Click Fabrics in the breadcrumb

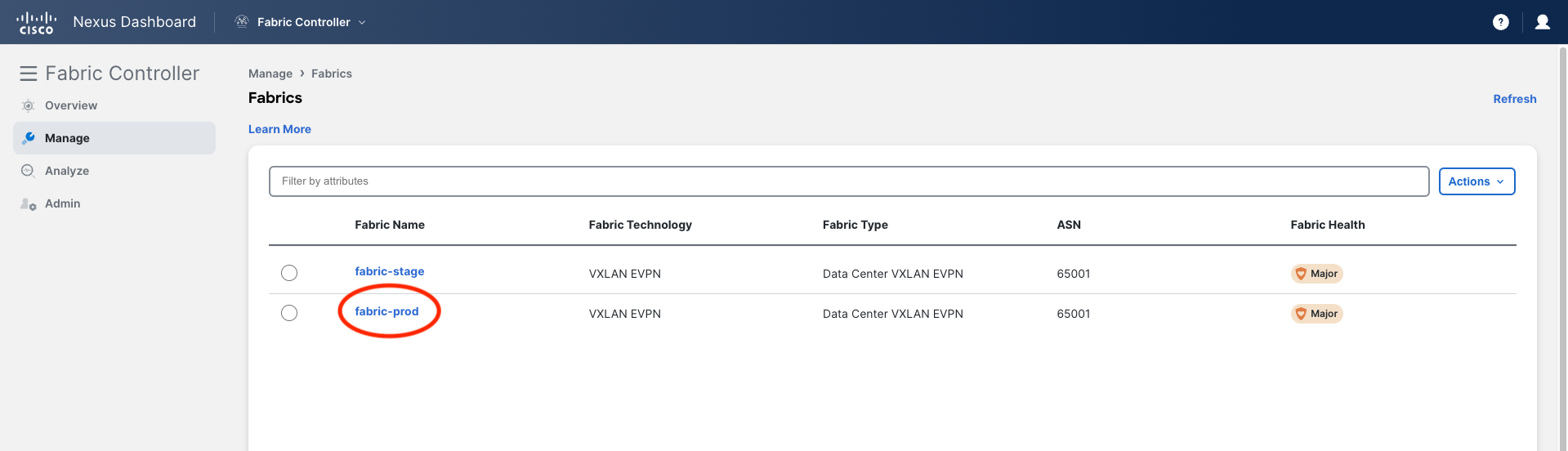pyautogui.click(x=332, y=74)
